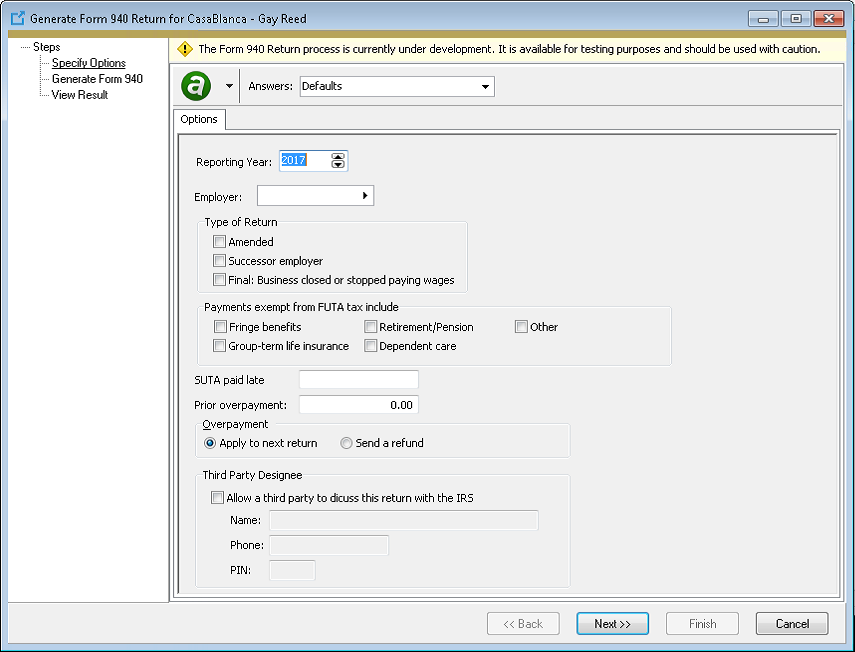Check the Successor employer option

click(x=219, y=260)
